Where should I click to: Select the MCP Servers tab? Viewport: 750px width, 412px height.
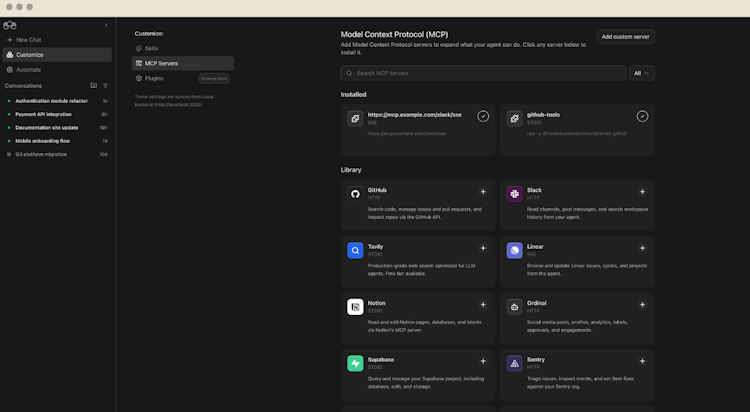(183, 63)
